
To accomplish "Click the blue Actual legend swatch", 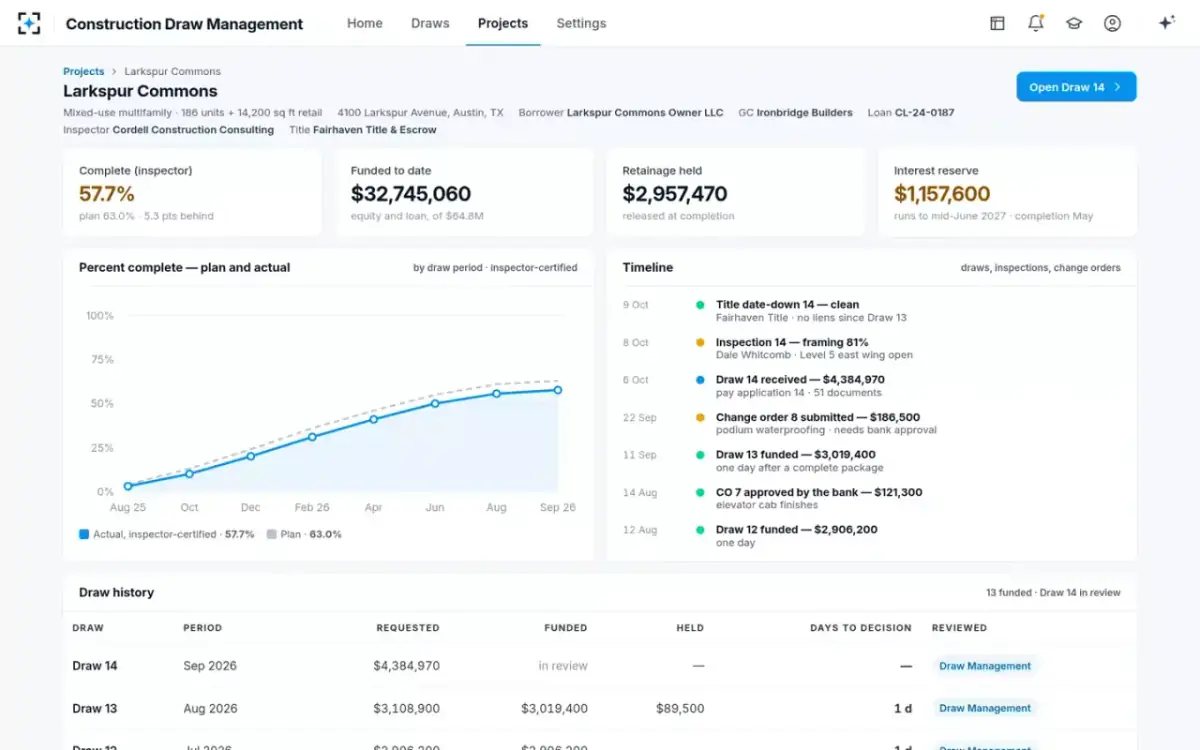I will click(84, 534).
